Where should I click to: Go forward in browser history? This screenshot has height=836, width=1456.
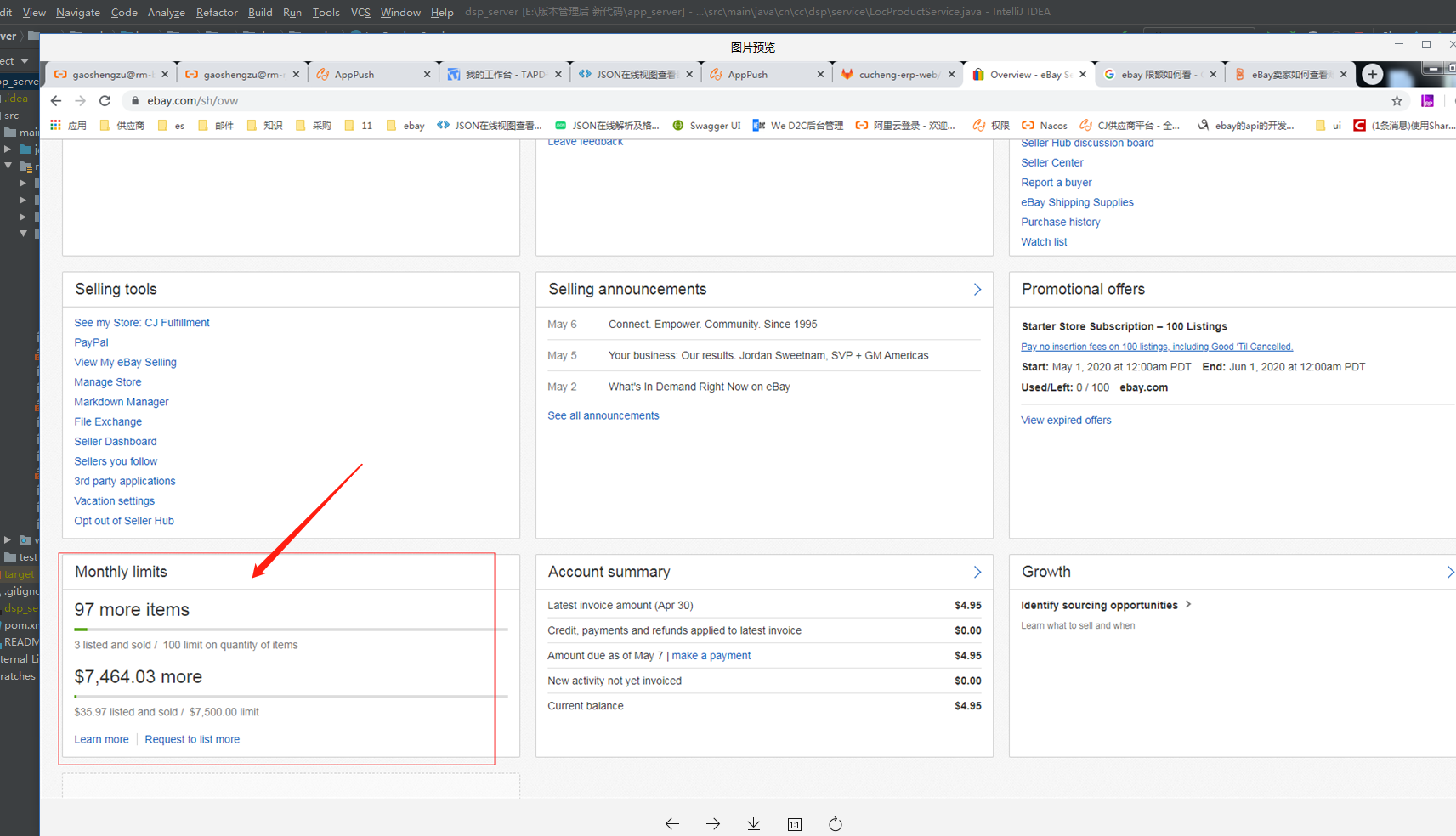[x=81, y=100]
